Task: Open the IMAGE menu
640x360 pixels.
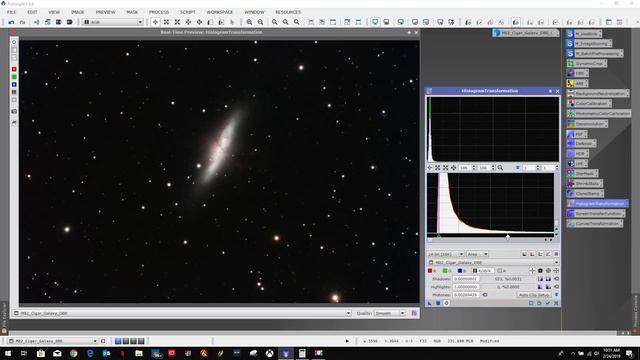Action: tap(78, 12)
